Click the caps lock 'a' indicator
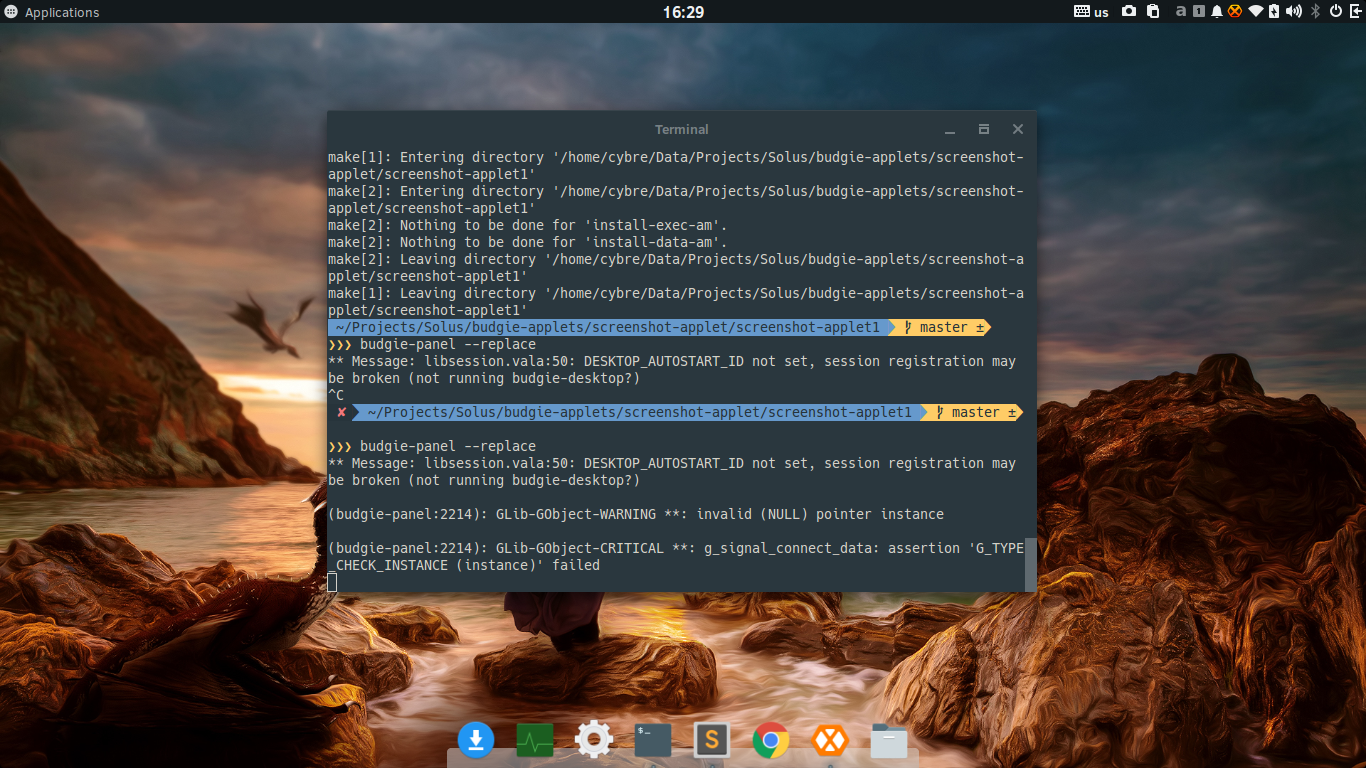Screen dimensions: 1366x768 [1181, 12]
